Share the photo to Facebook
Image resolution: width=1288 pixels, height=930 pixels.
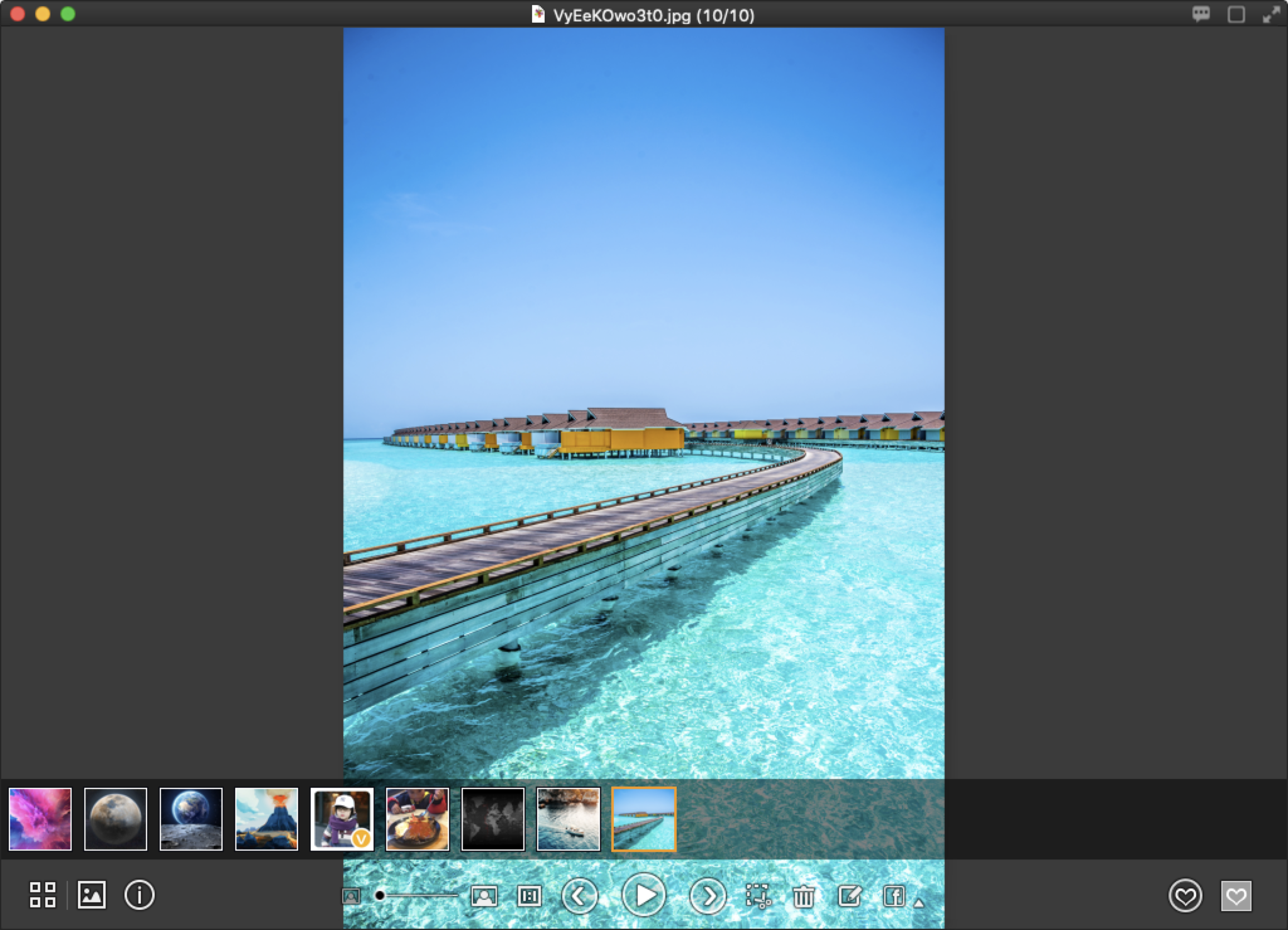pos(894,896)
